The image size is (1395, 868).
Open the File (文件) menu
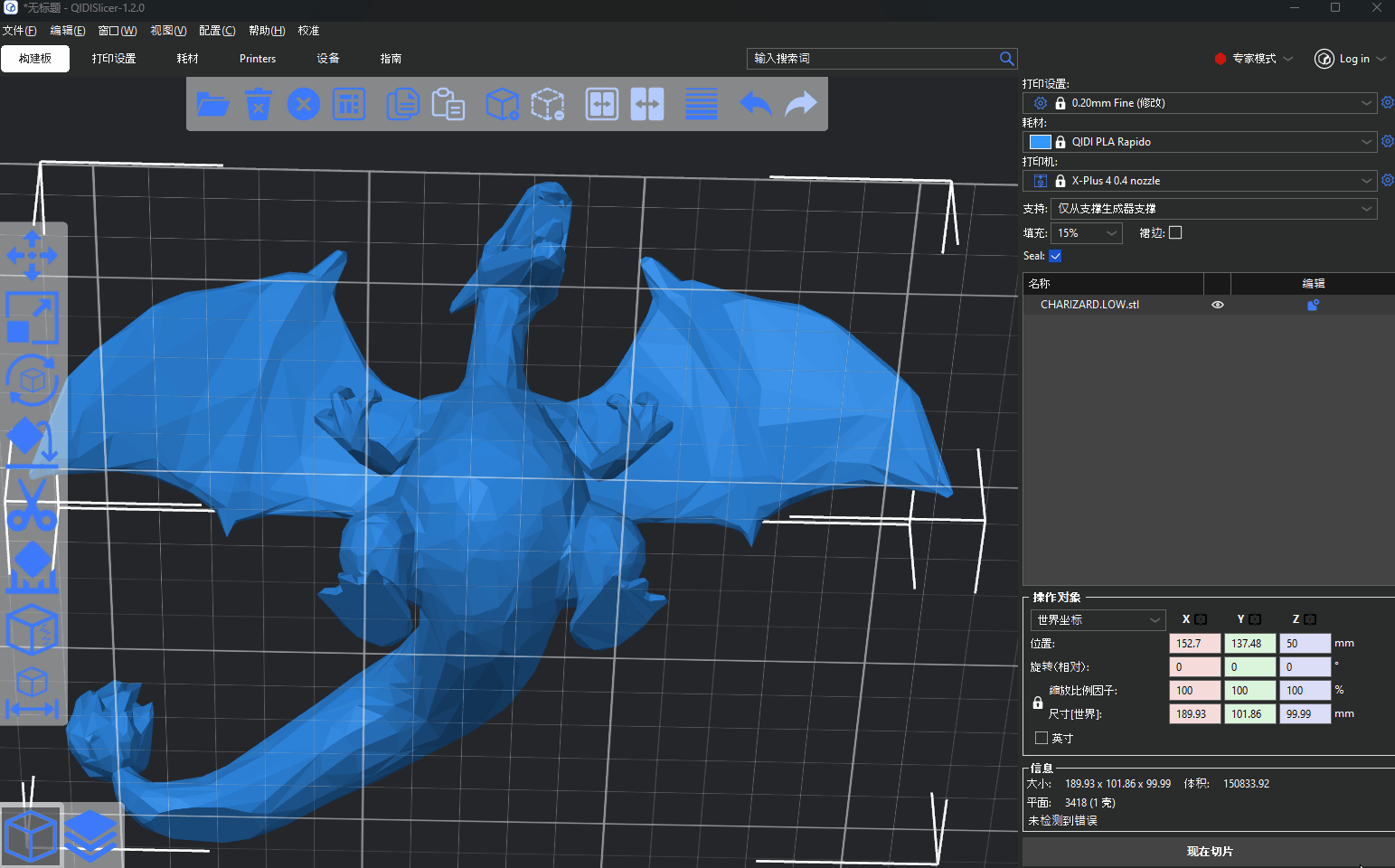[19, 31]
